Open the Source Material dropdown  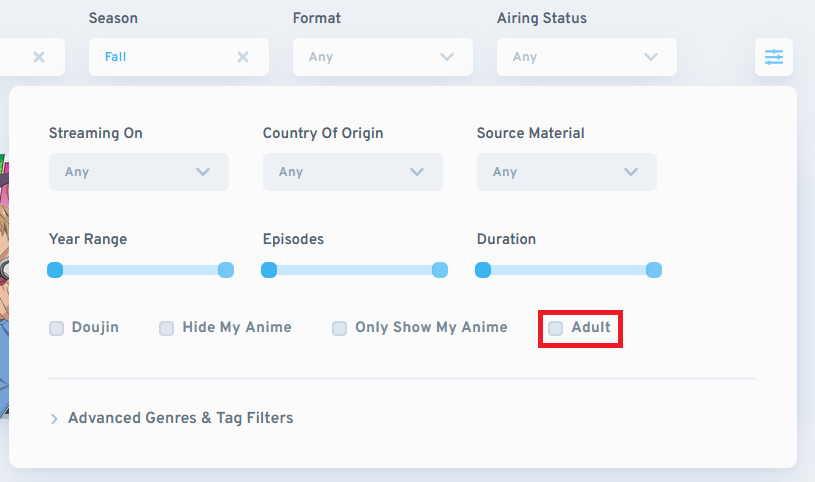click(x=567, y=172)
